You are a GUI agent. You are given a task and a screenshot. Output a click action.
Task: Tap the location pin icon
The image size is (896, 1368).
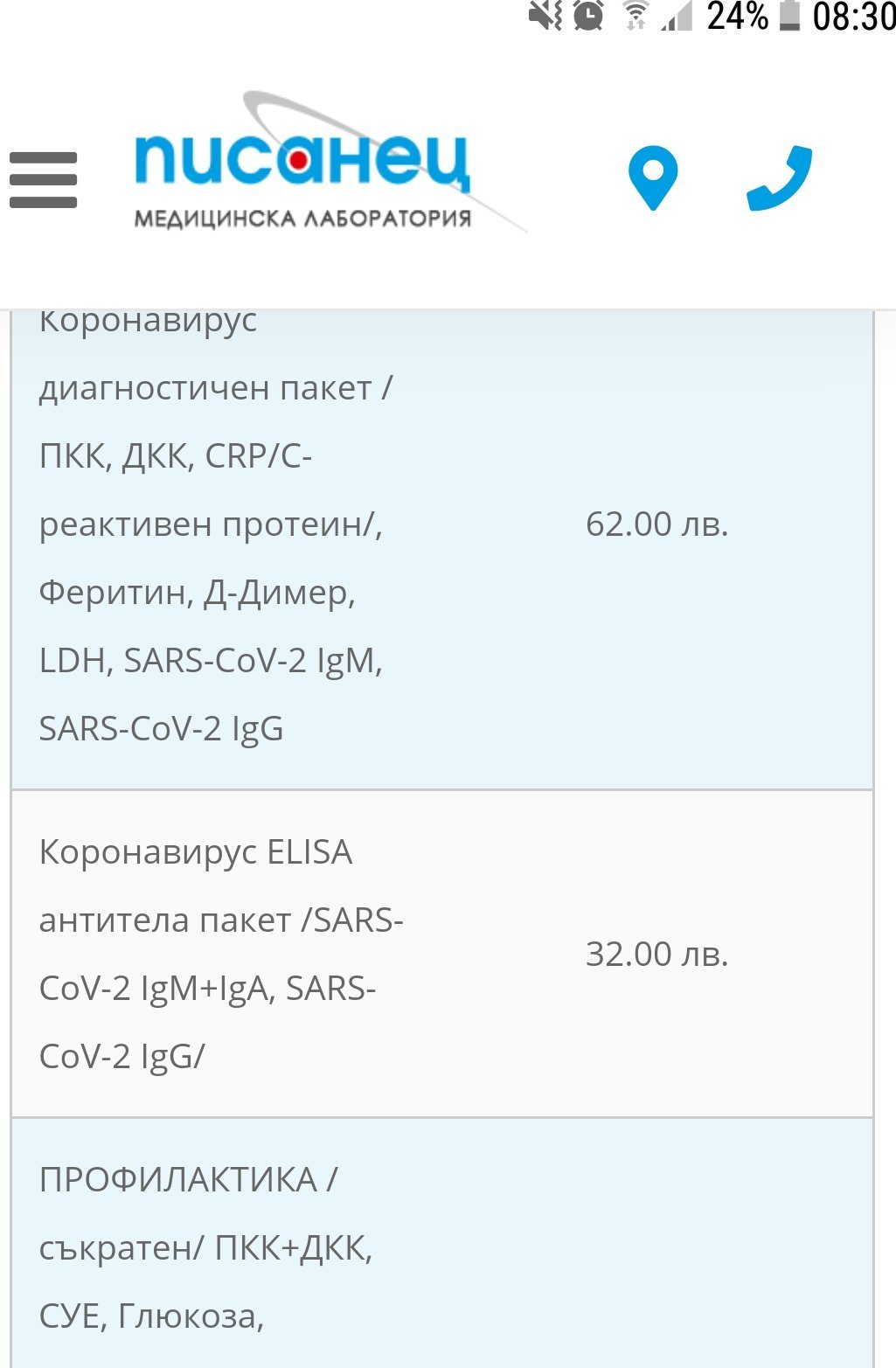coord(653,178)
